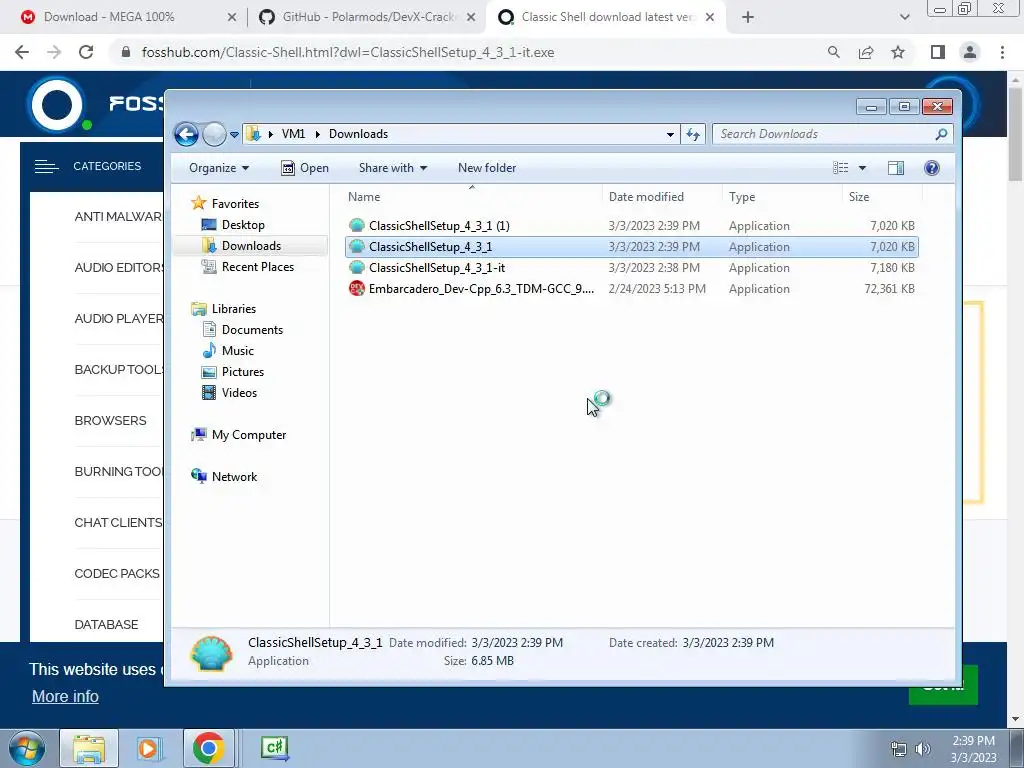Open the Organize menu
The image size is (1024, 768).
click(219, 168)
